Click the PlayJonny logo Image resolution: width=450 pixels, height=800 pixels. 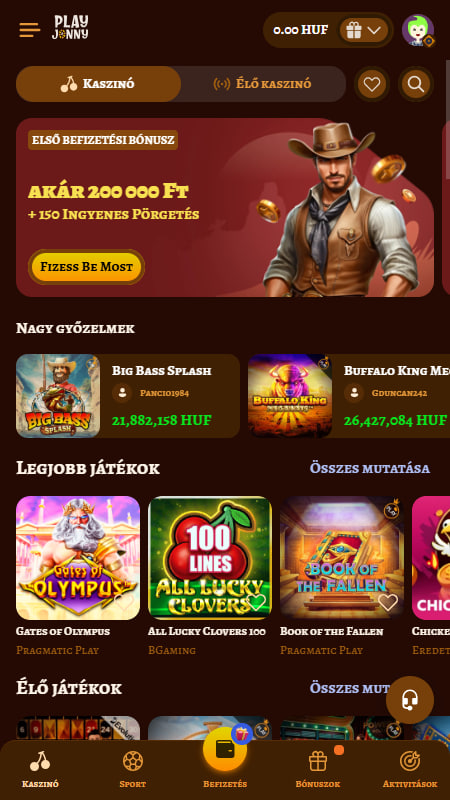click(x=70, y=28)
